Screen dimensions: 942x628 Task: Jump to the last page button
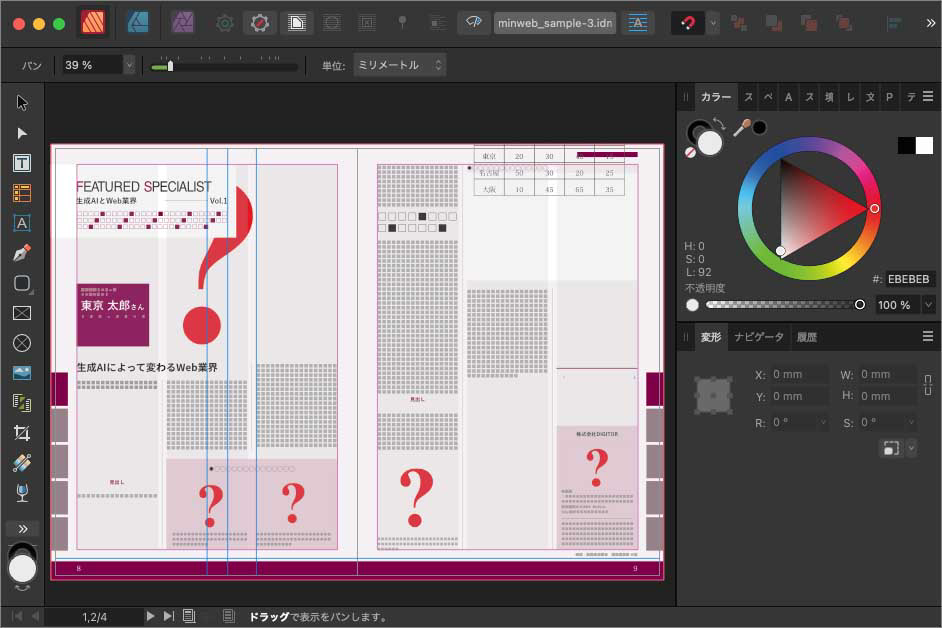click(168, 616)
